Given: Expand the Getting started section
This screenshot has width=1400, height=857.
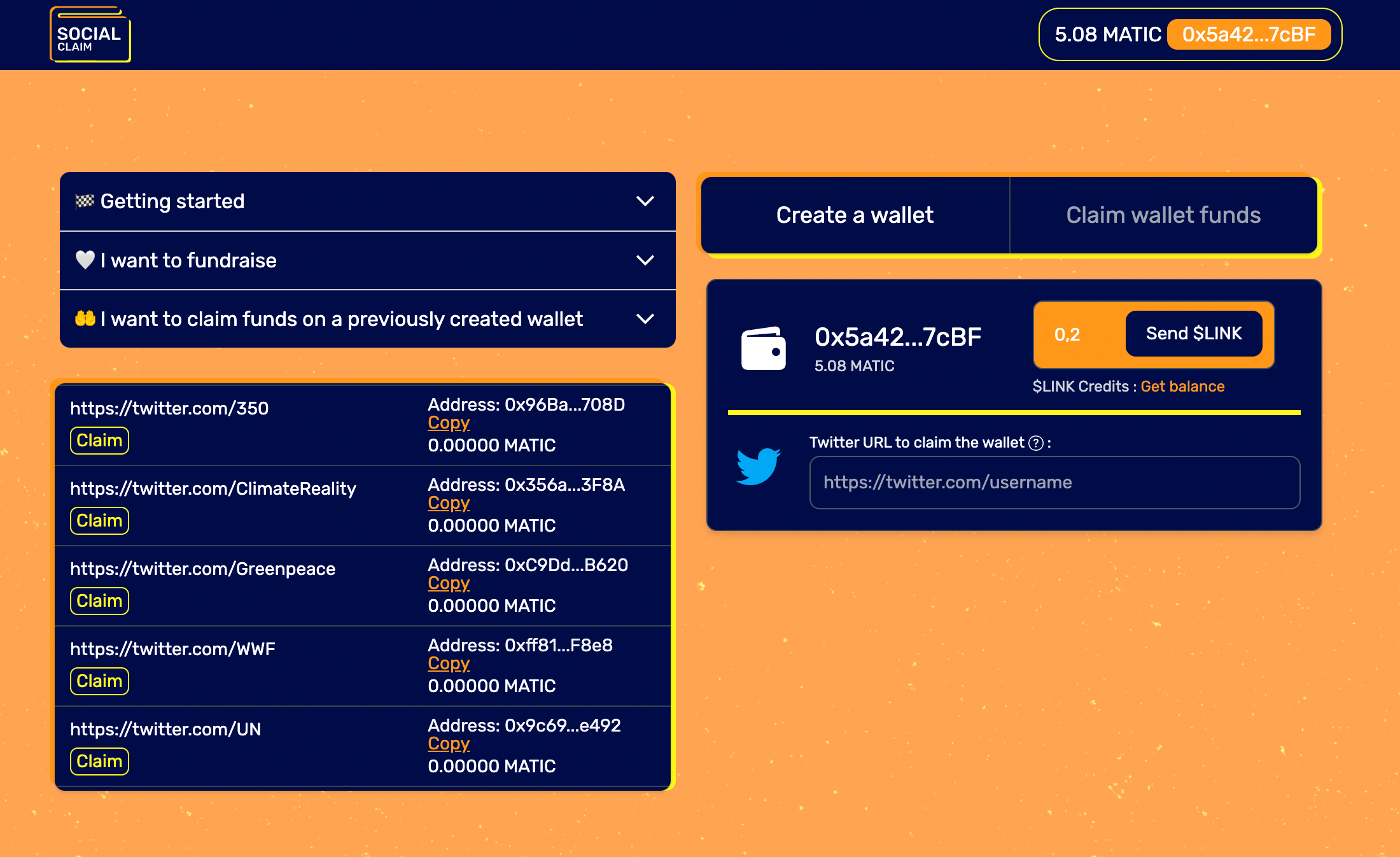Looking at the screenshot, I should tap(645, 201).
